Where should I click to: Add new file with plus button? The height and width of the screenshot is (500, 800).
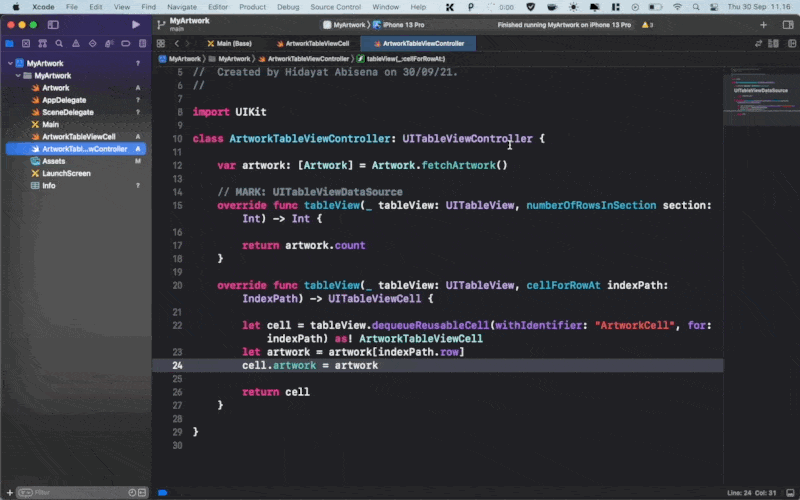pos(9,492)
